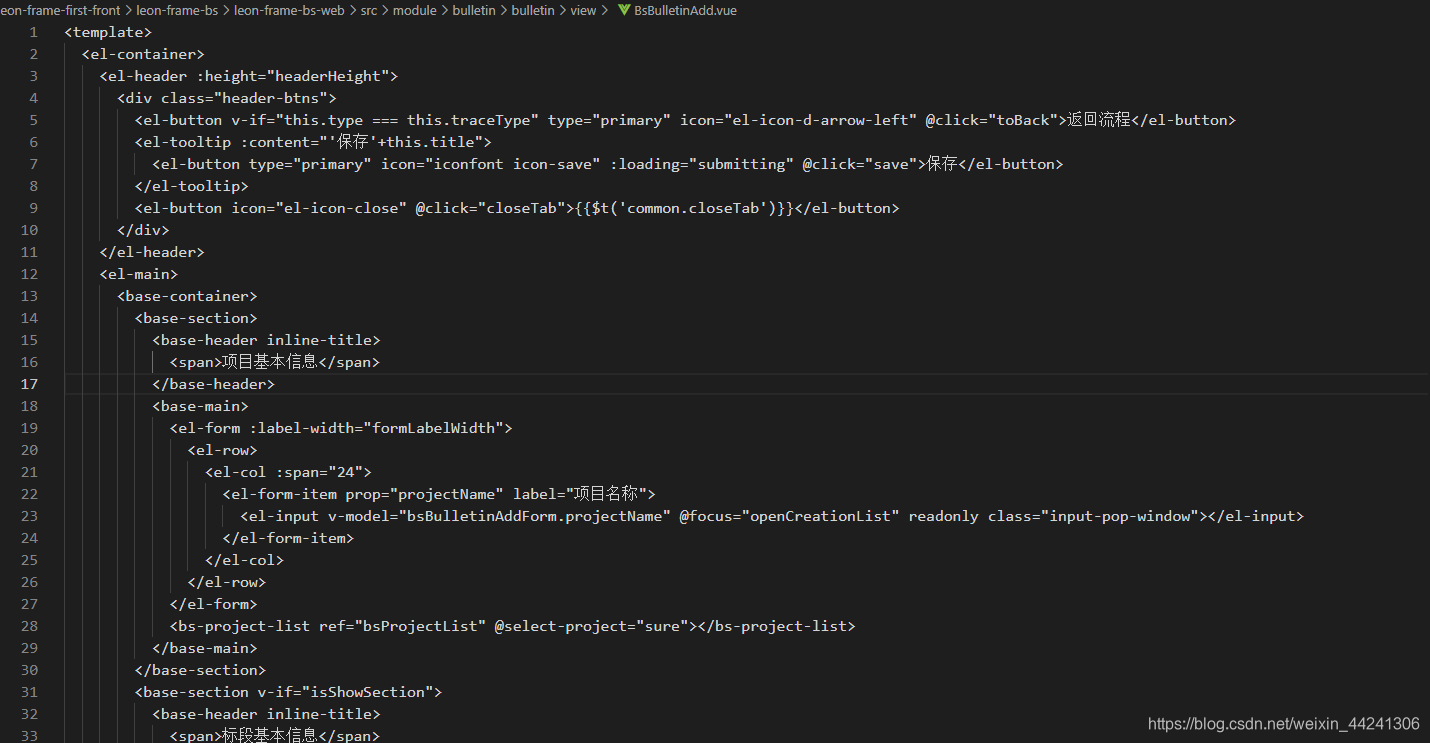Expand the chevron after leon-frame-first-front
The width and height of the screenshot is (1430, 743).
[x=127, y=10]
